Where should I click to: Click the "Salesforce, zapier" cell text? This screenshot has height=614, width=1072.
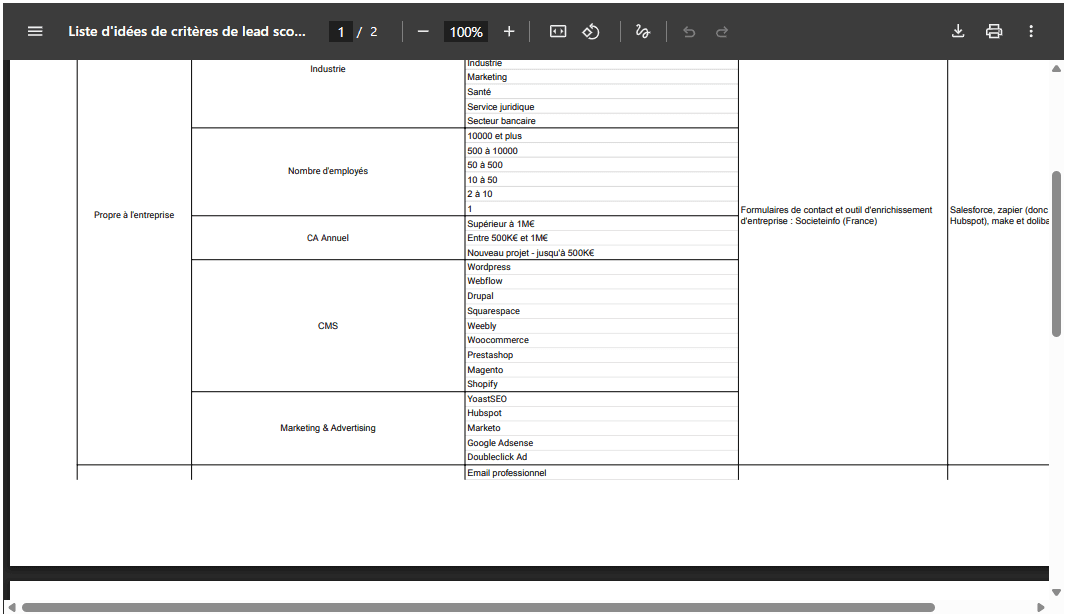[999, 215]
